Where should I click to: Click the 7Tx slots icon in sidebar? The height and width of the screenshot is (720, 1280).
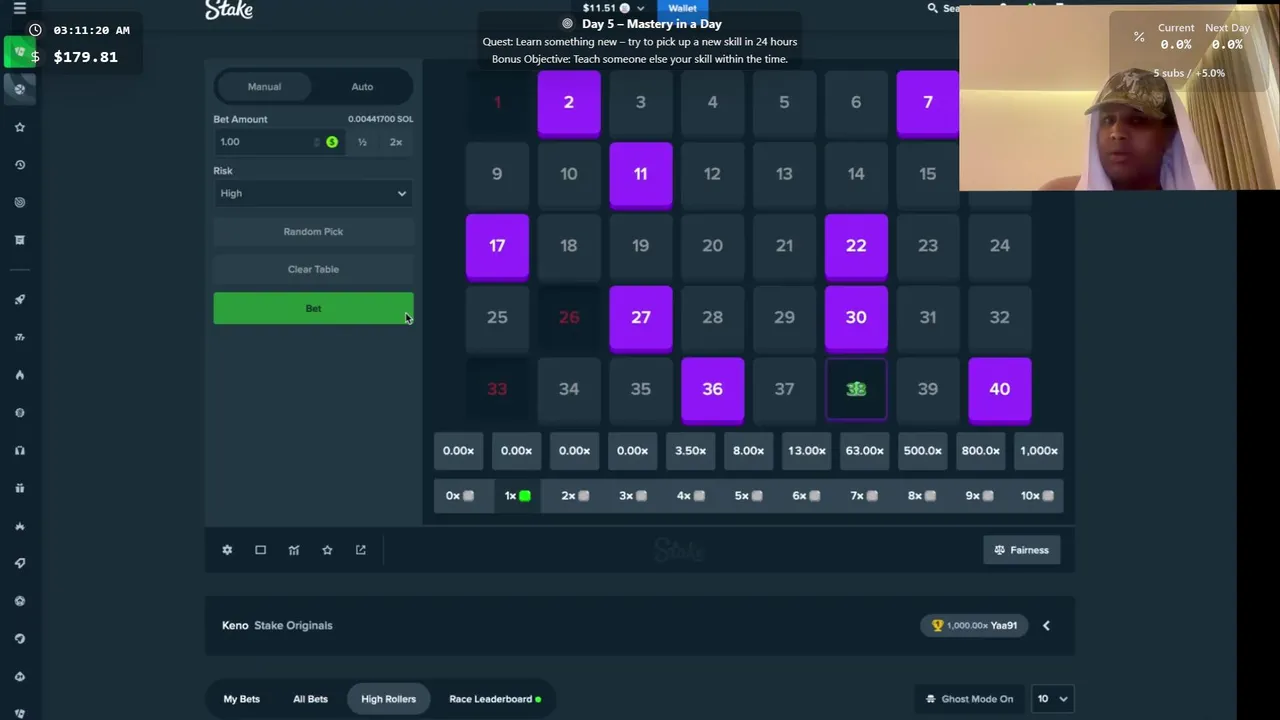click(x=19, y=337)
